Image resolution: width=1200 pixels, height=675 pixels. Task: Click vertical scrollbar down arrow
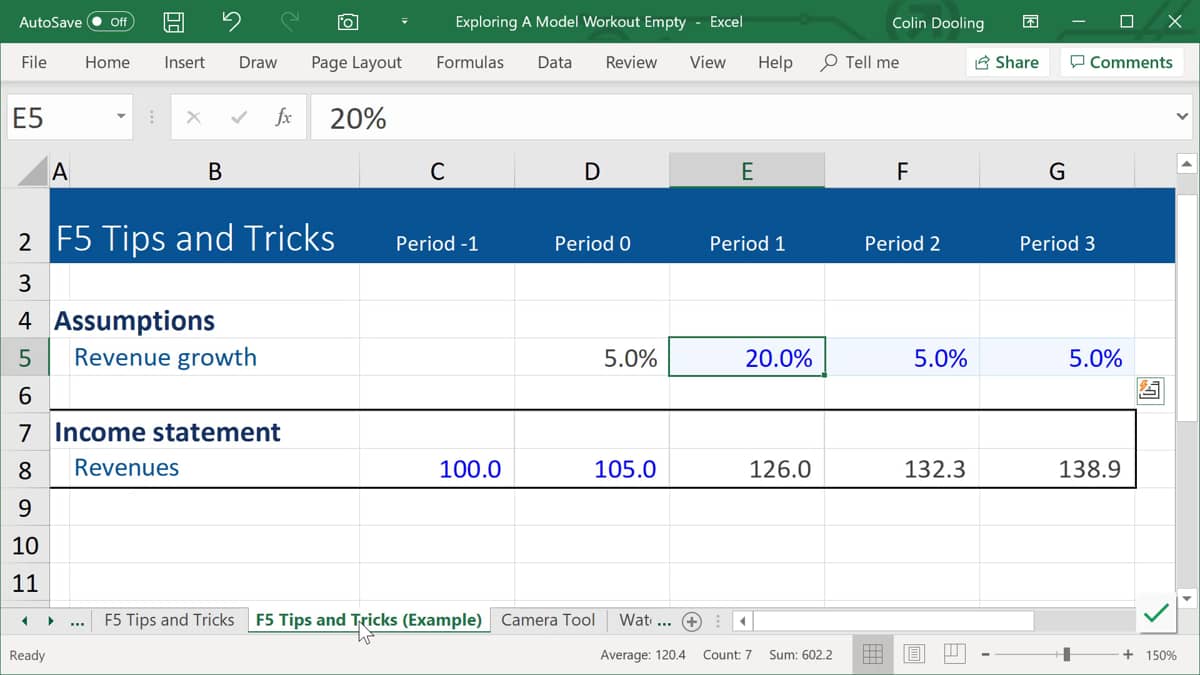(x=1187, y=599)
